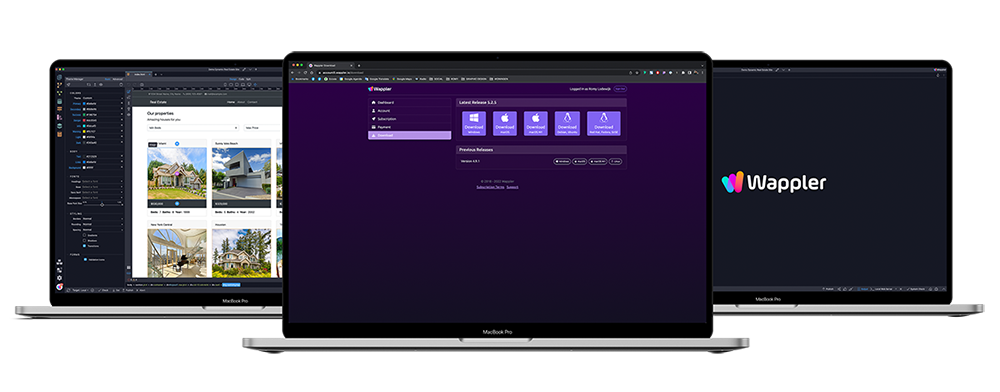Open Account in the account sidebar
Image resolution: width=1000 pixels, height=392 pixels.
(409, 110)
